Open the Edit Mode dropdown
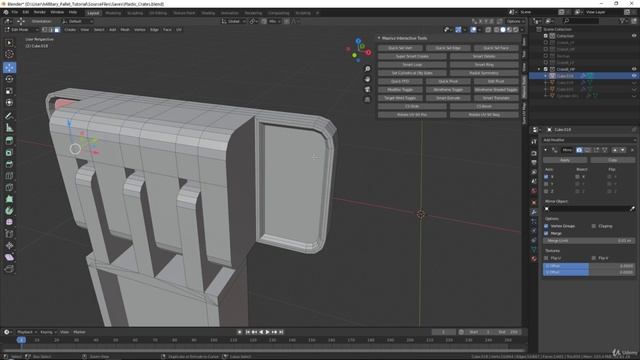Viewport: 640px width, 360px height. pos(21,30)
